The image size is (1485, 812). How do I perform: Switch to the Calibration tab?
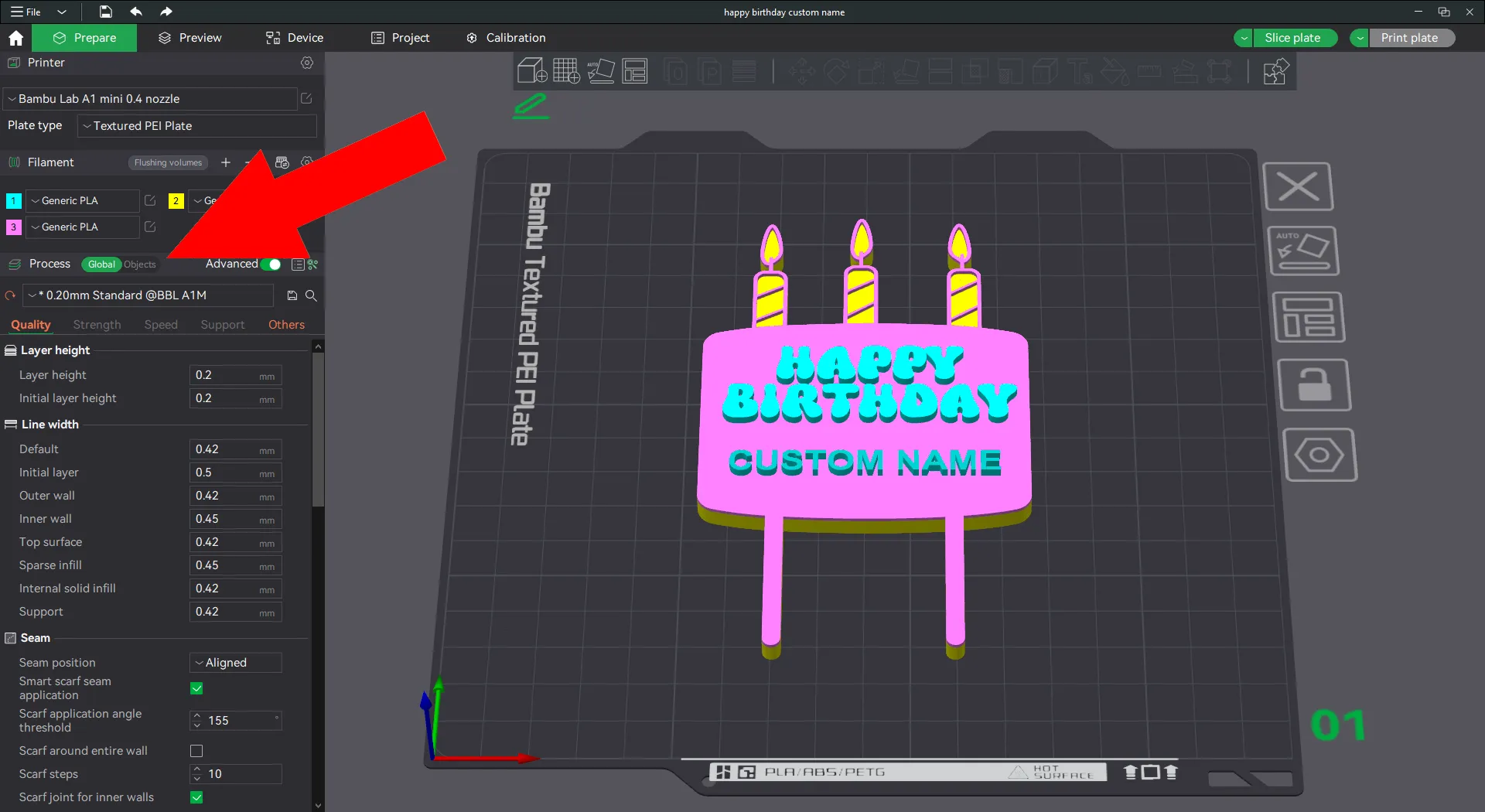point(506,38)
